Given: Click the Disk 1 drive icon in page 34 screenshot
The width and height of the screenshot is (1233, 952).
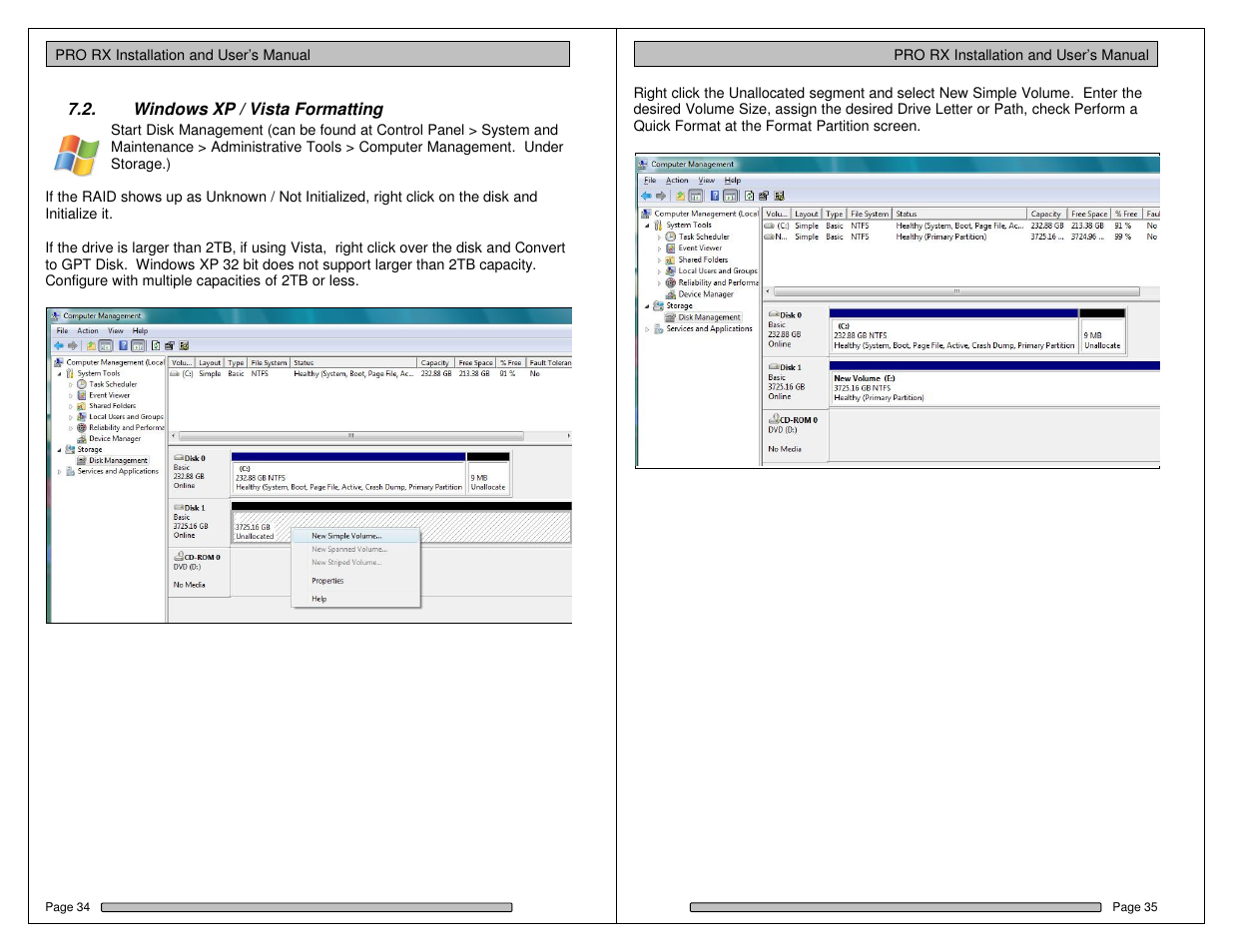Looking at the screenshot, I should (x=179, y=508).
